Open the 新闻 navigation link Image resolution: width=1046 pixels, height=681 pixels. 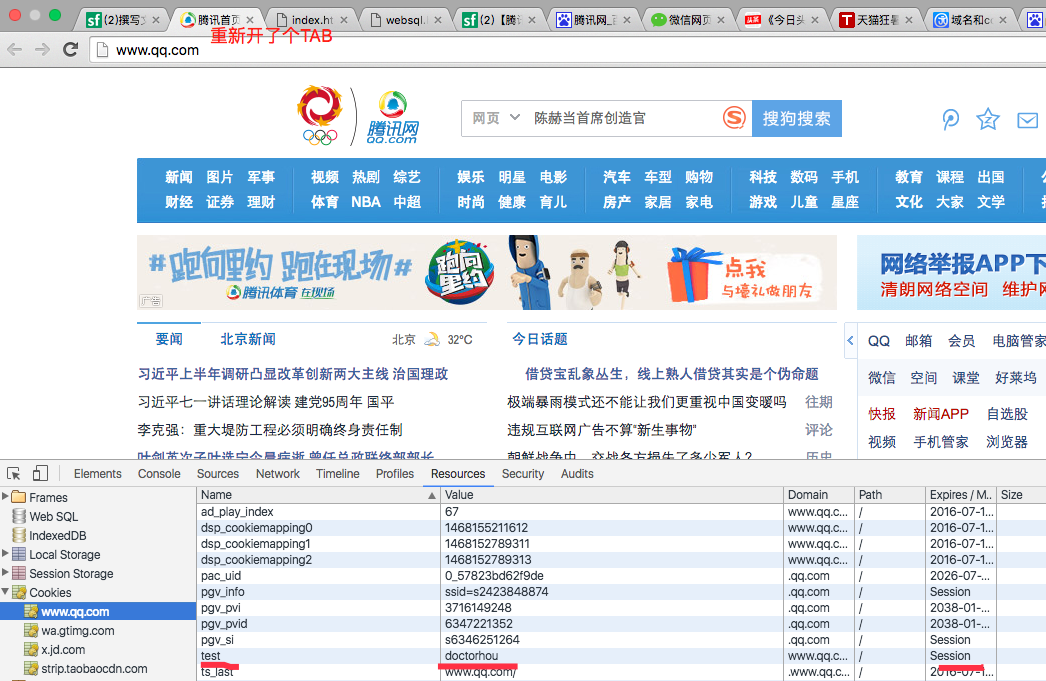click(179, 177)
